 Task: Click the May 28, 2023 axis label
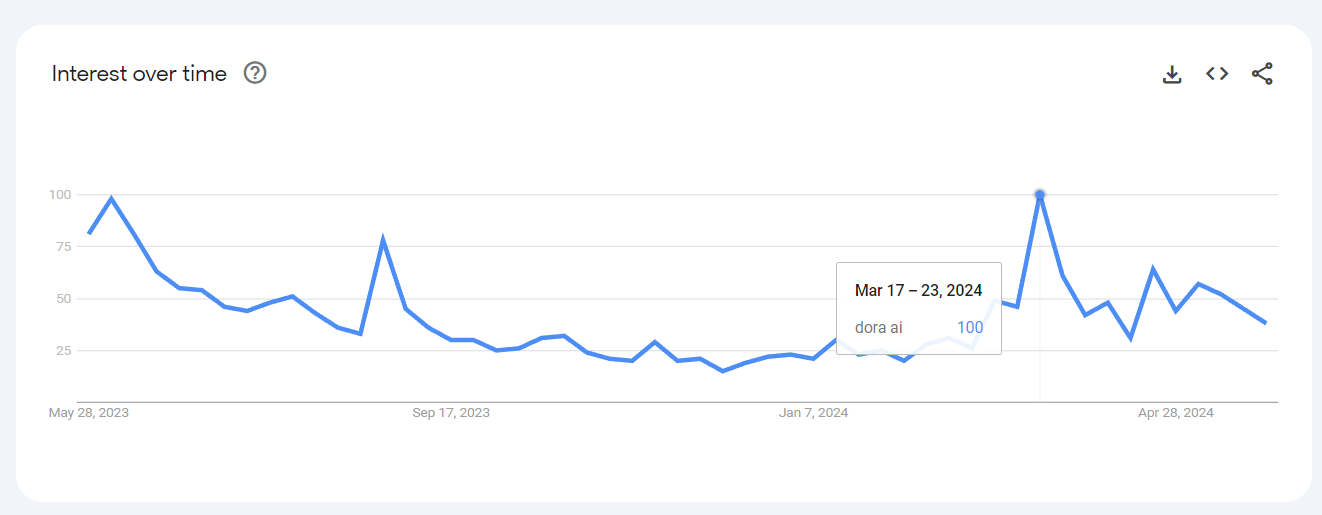[89, 413]
